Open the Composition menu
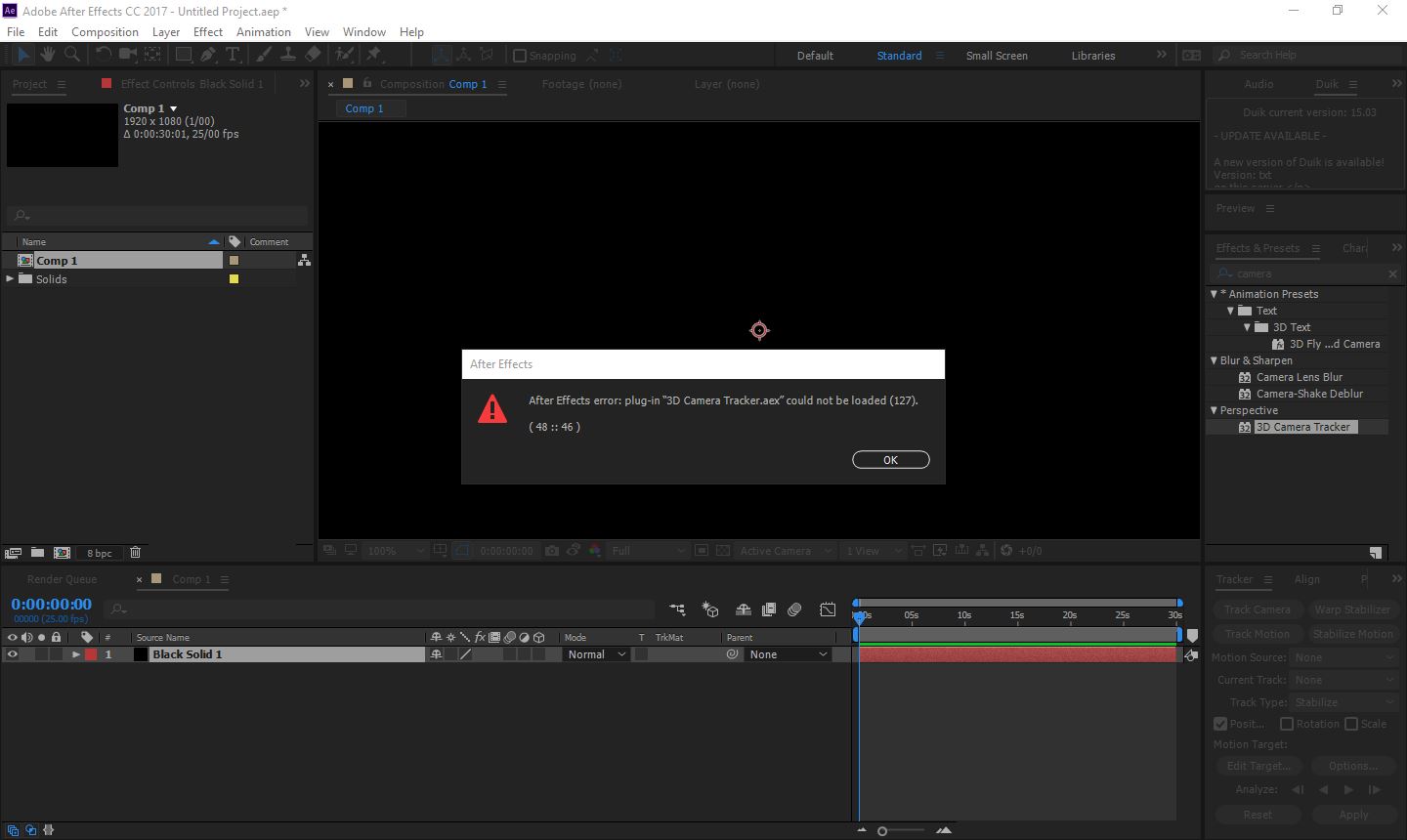 tap(105, 31)
